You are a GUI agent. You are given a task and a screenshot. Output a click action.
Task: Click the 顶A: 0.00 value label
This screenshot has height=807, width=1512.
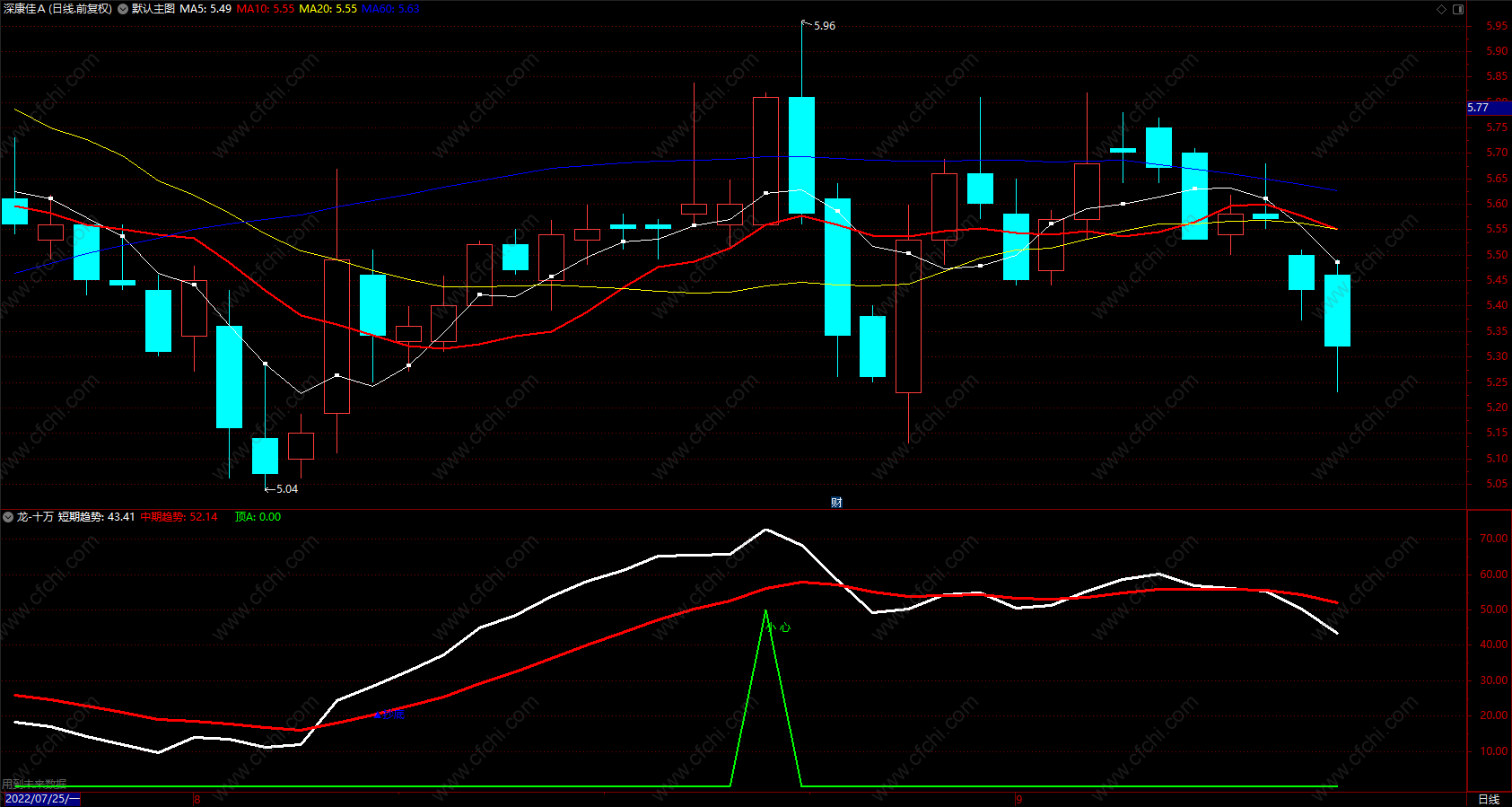tap(258, 517)
